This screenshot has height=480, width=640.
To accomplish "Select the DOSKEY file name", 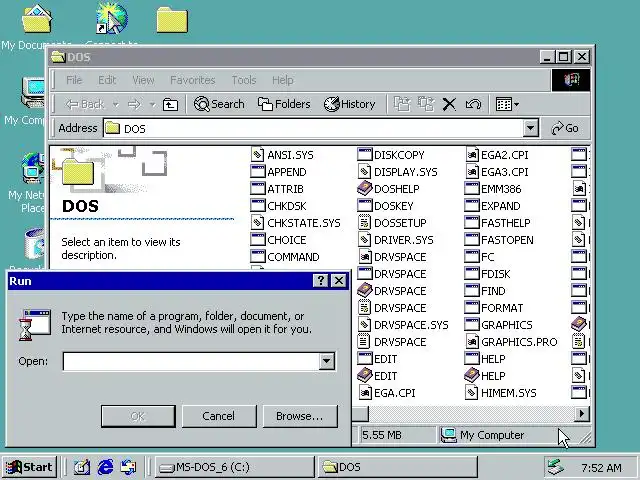I will click(394, 206).
